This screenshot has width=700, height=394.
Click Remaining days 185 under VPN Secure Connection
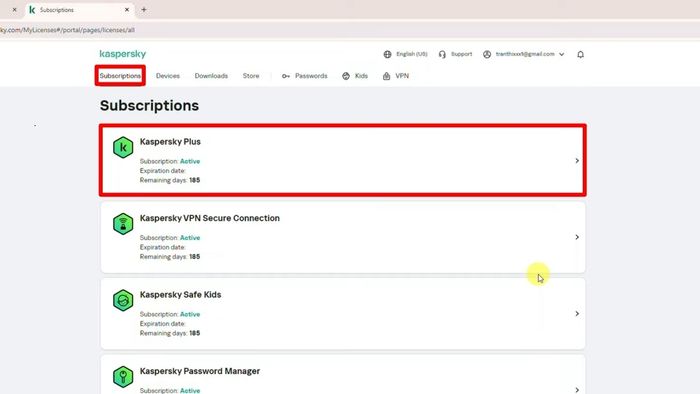(170, 257)
